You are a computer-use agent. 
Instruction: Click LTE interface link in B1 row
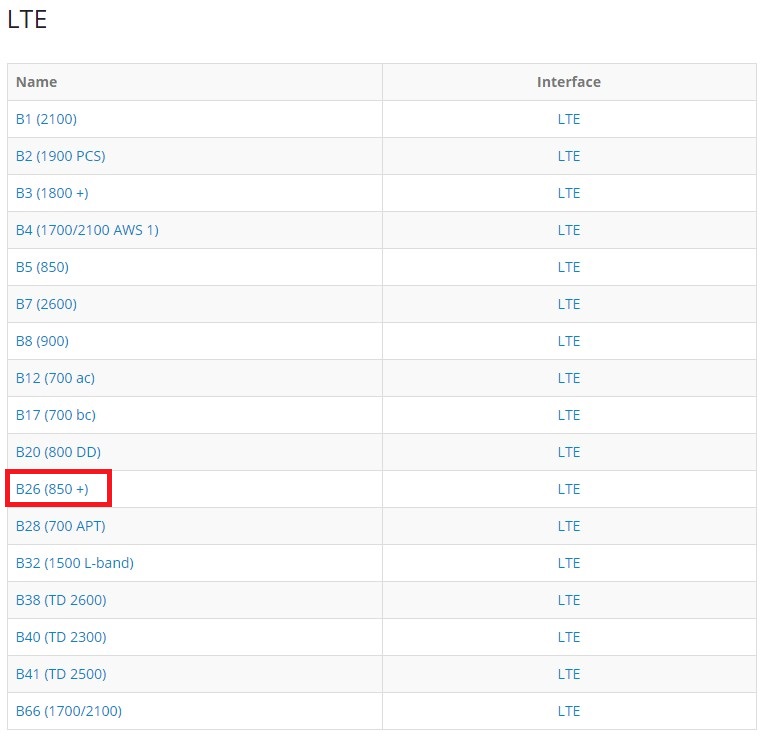click(569, 119)
